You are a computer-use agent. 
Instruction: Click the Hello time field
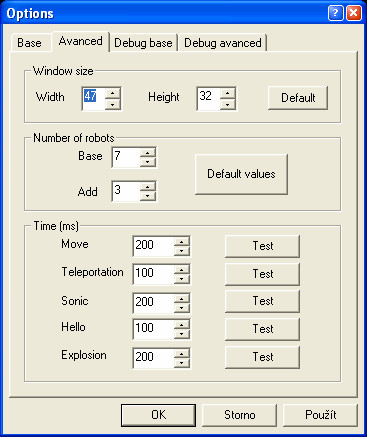click(153, 329)
